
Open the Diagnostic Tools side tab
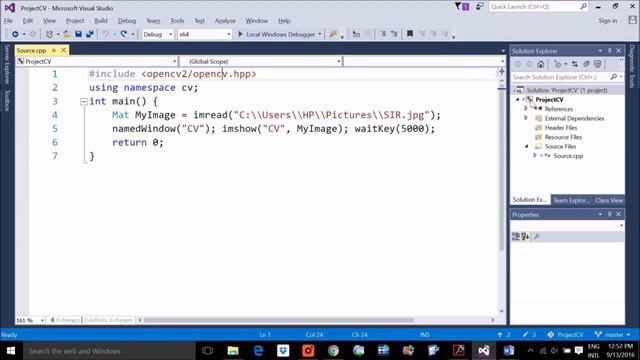(632, 66)
